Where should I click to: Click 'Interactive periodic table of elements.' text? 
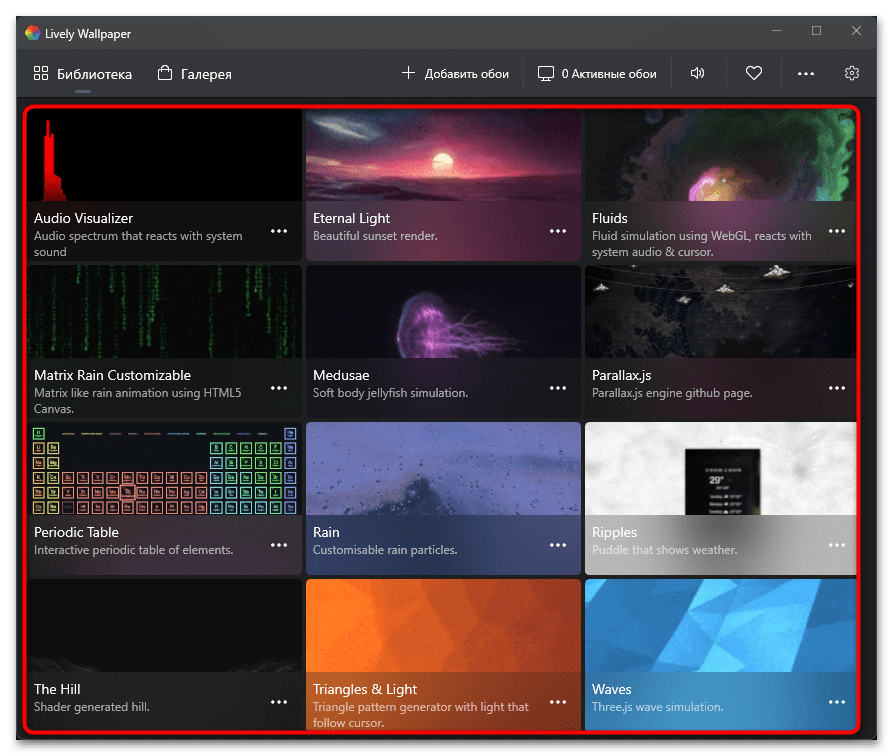point(133,550)
